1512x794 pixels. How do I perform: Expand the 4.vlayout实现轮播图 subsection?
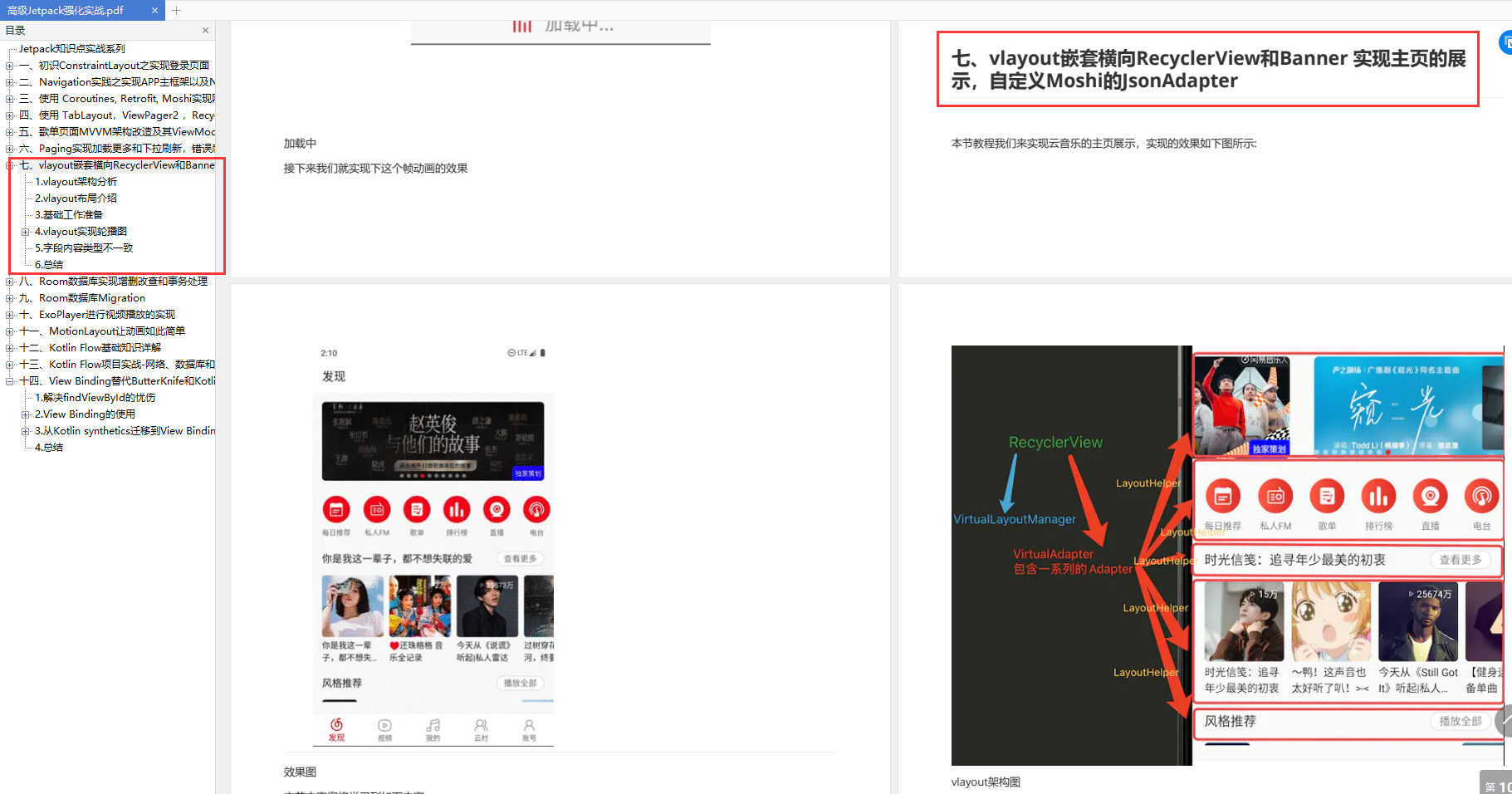click(26, 232)
